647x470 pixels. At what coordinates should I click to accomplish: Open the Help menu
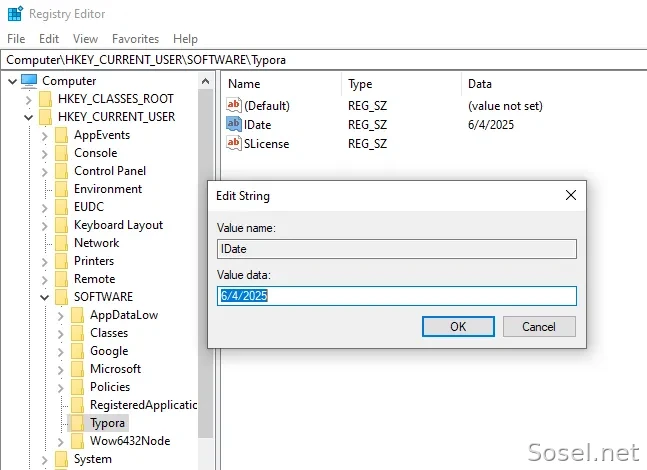[185, 39]
